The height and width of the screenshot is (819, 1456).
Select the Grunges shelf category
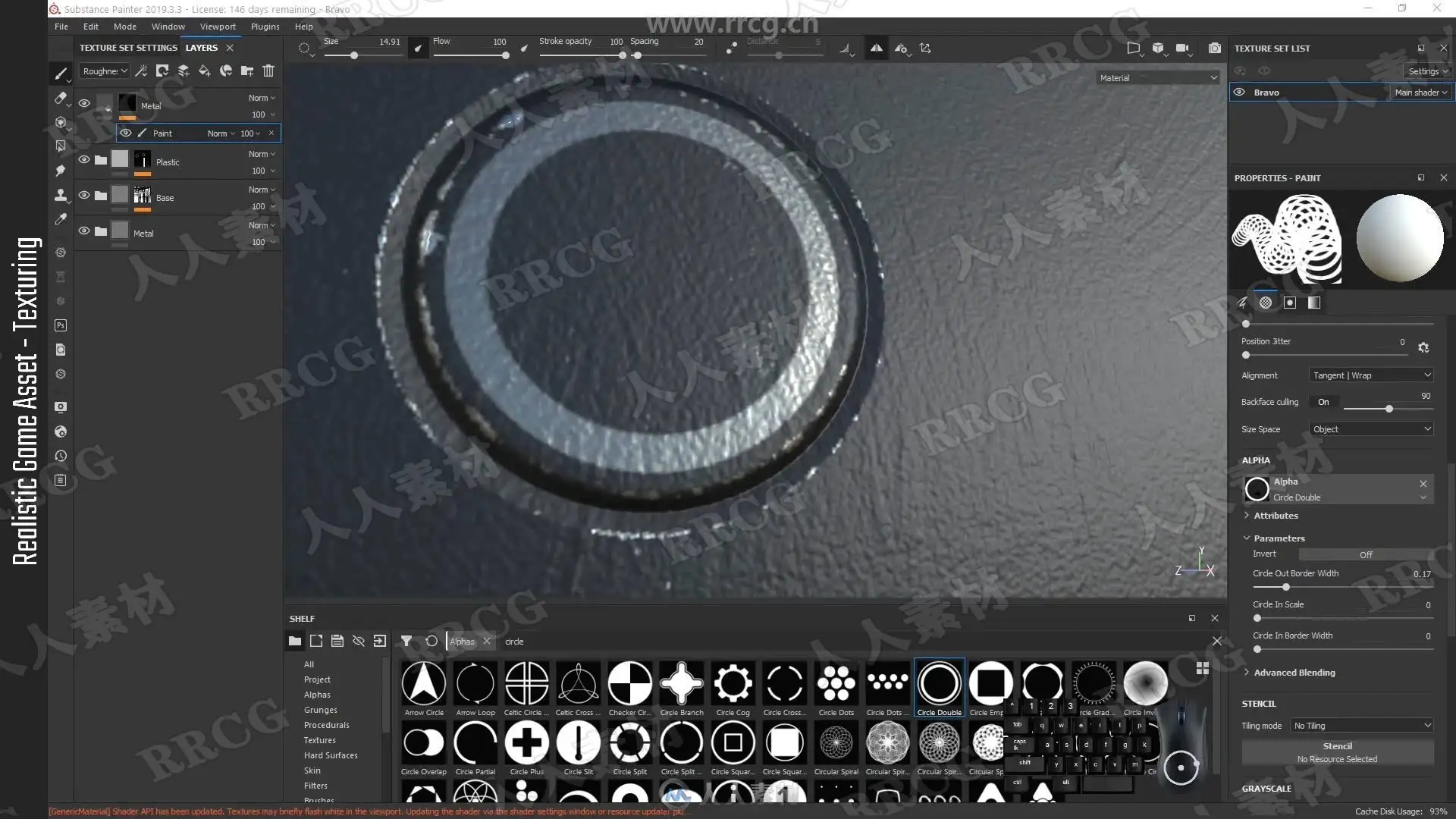coord(321,710)
